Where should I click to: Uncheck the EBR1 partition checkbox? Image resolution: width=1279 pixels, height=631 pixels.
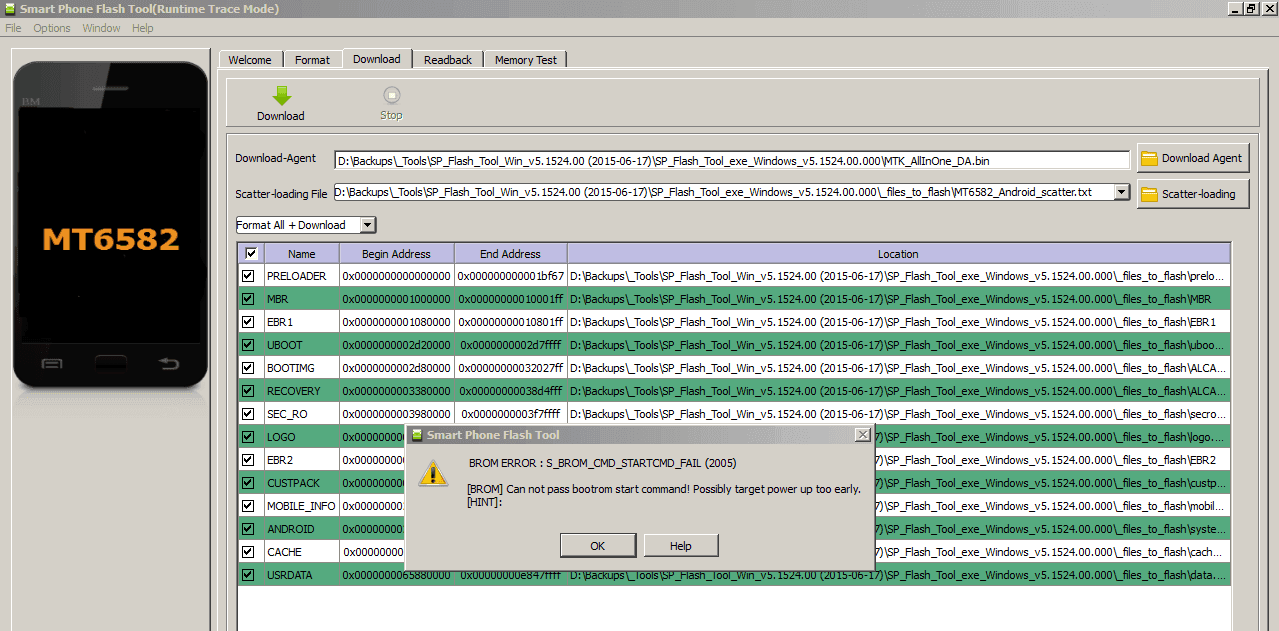[x=248, y=322]
